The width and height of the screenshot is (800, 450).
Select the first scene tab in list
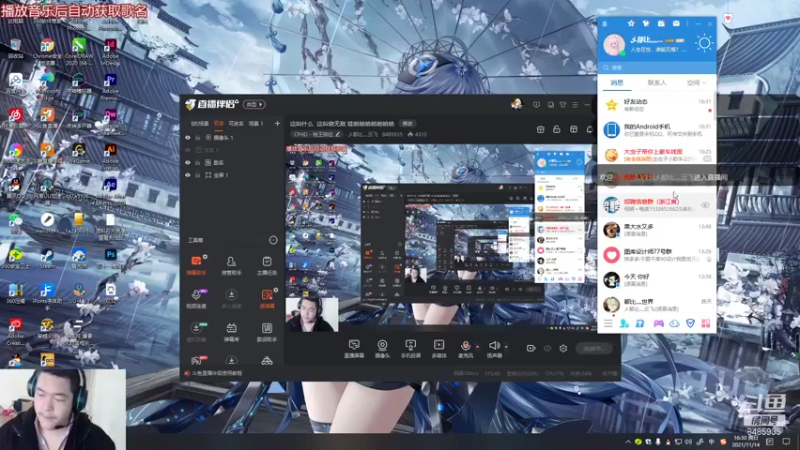pyautogui.click(x=199, y=123)
